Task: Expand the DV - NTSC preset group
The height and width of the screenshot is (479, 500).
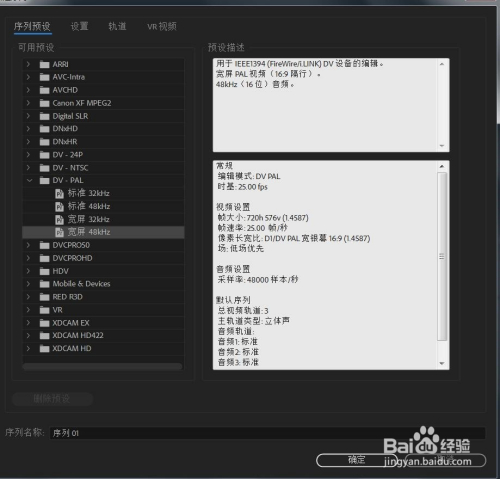Action: [x=28, y=168]
